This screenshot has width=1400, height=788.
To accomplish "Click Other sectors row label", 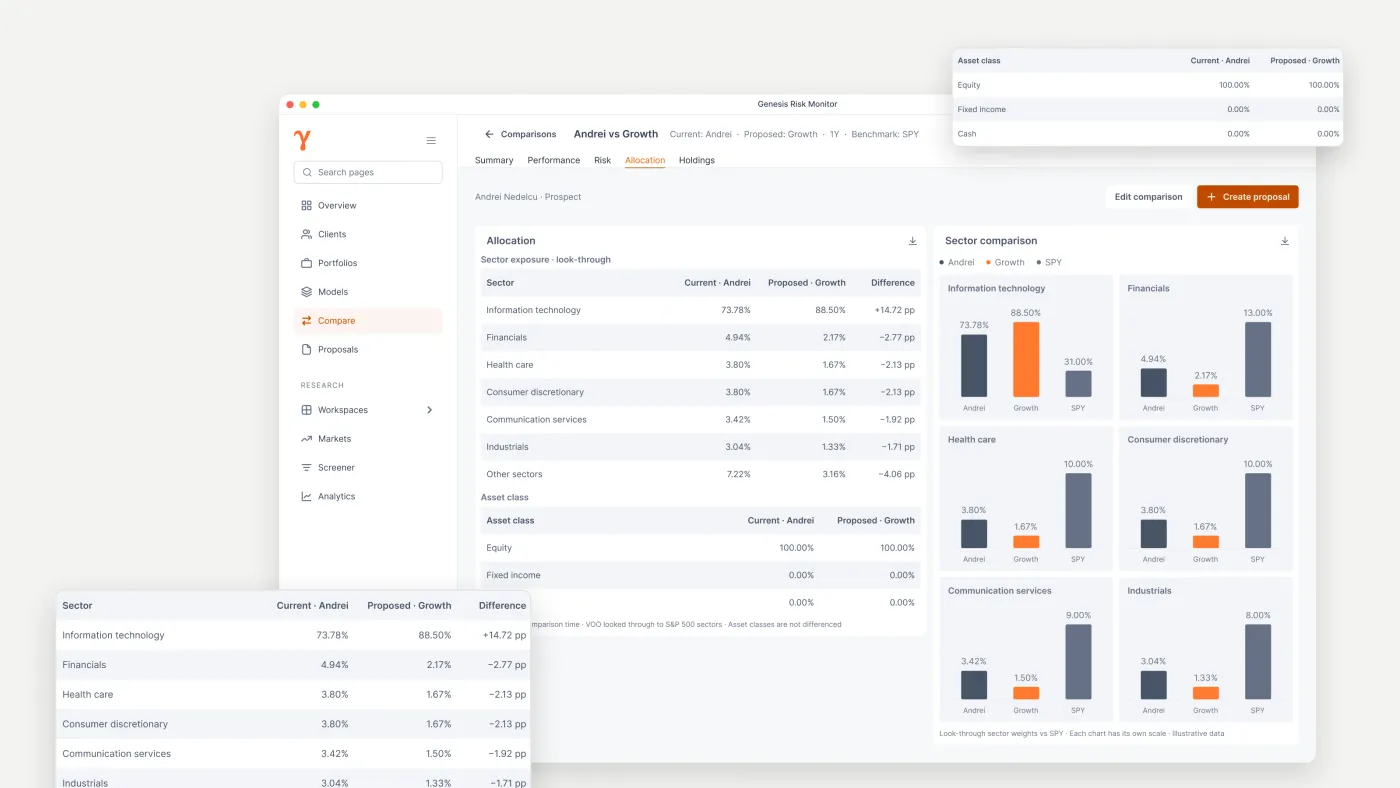I will (x=514, y=474).
